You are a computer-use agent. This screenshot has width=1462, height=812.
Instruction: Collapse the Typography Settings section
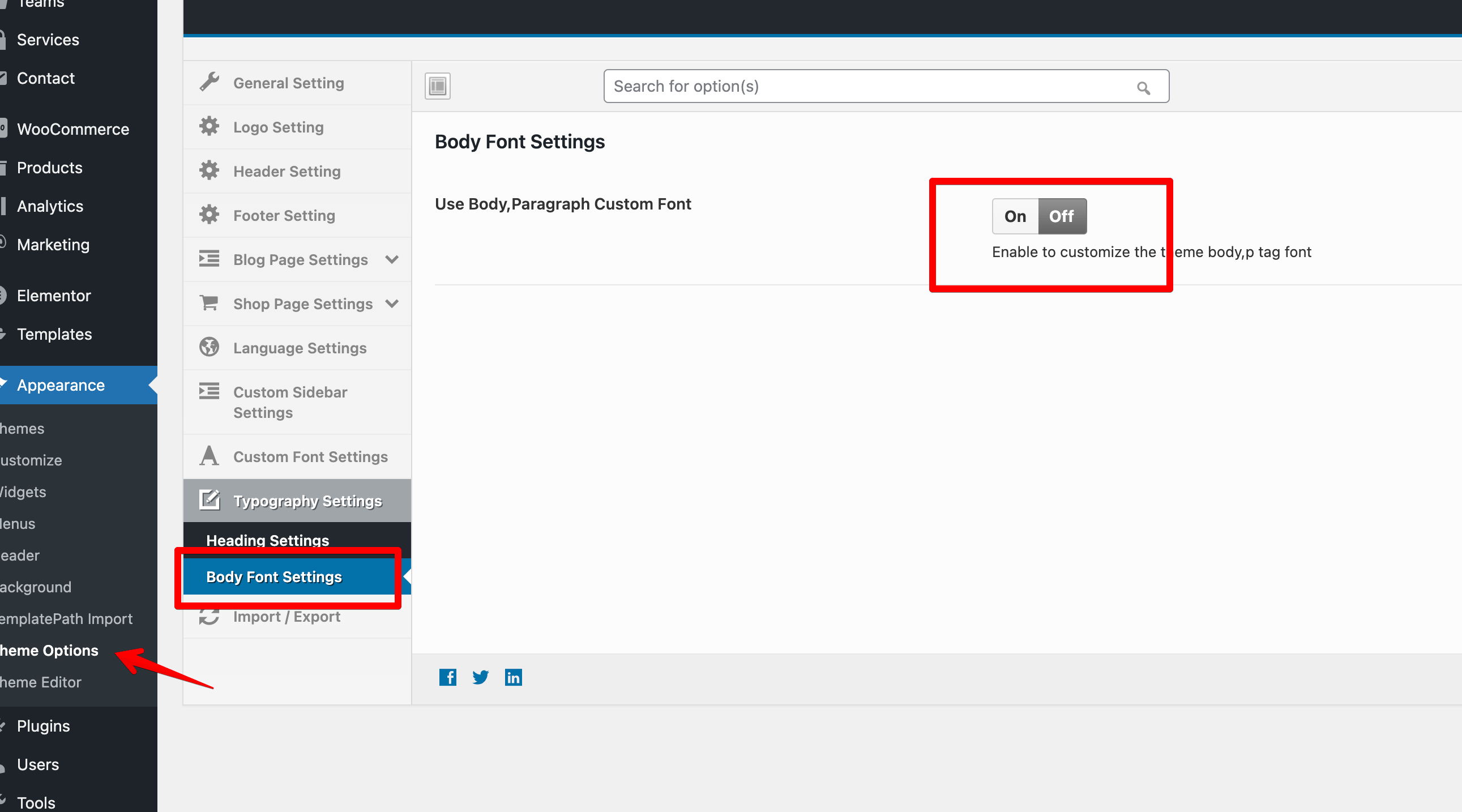pyautogui.click(x=307, y=501)
